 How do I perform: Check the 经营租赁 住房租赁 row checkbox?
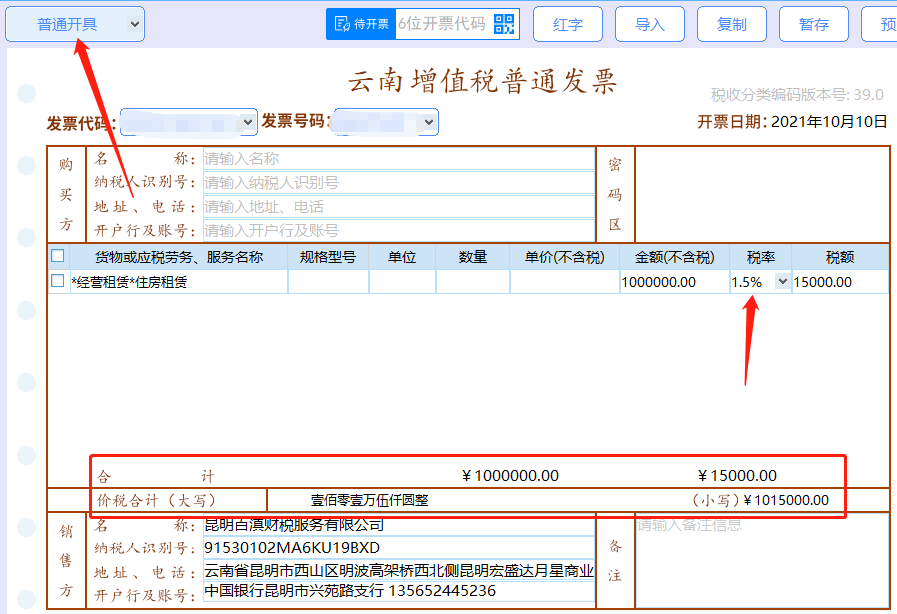[x=58, y=282]
